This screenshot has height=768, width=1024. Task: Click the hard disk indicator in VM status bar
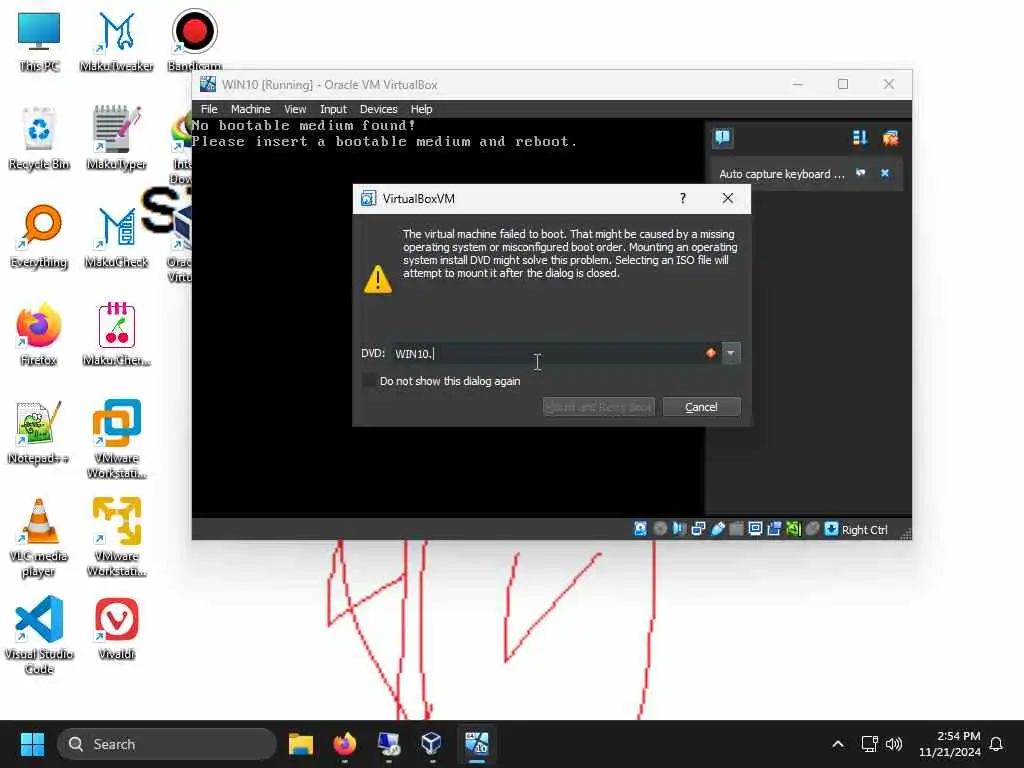(640, 529)
